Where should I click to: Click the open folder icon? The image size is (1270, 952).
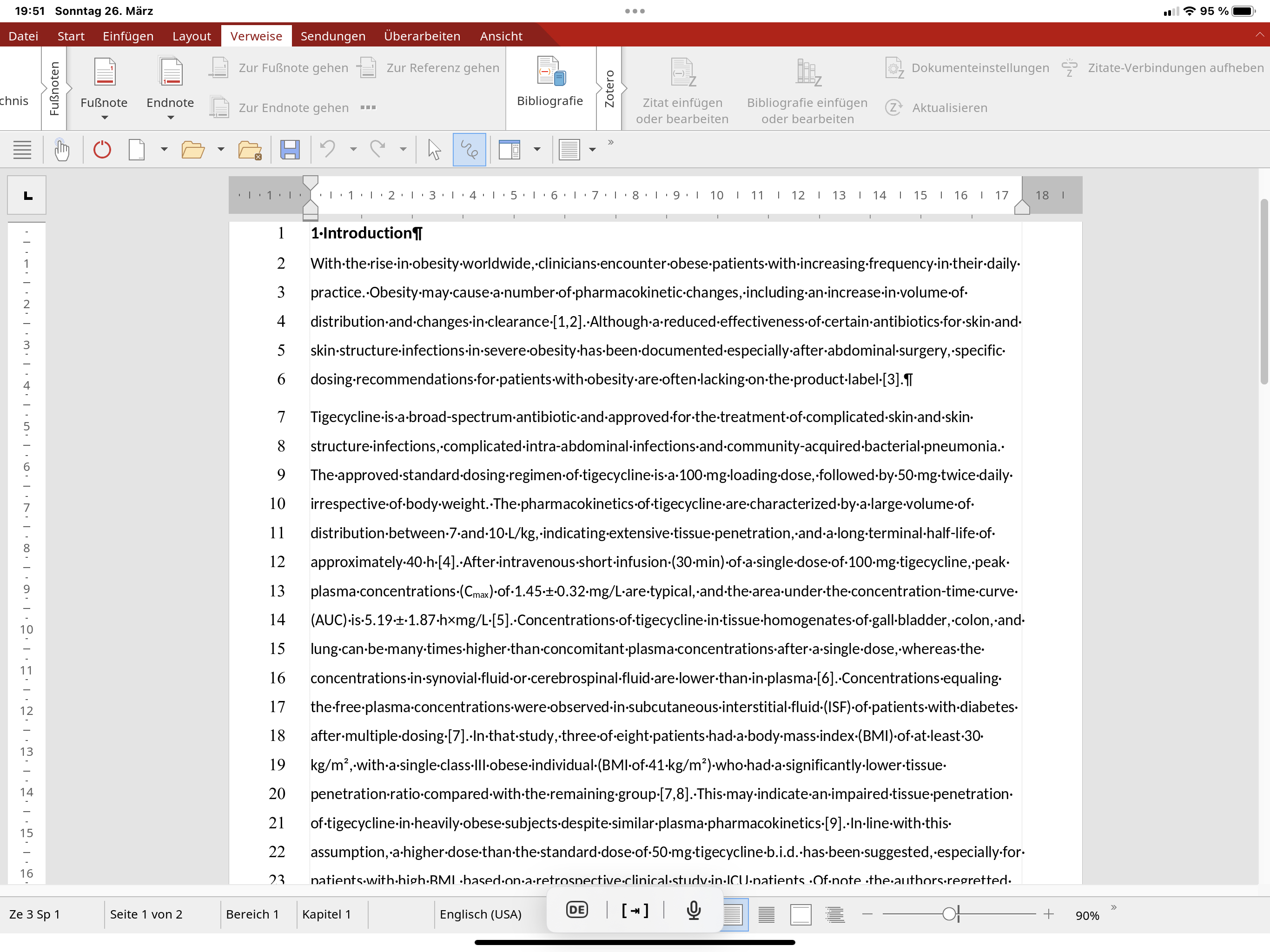tap(192, 150)
